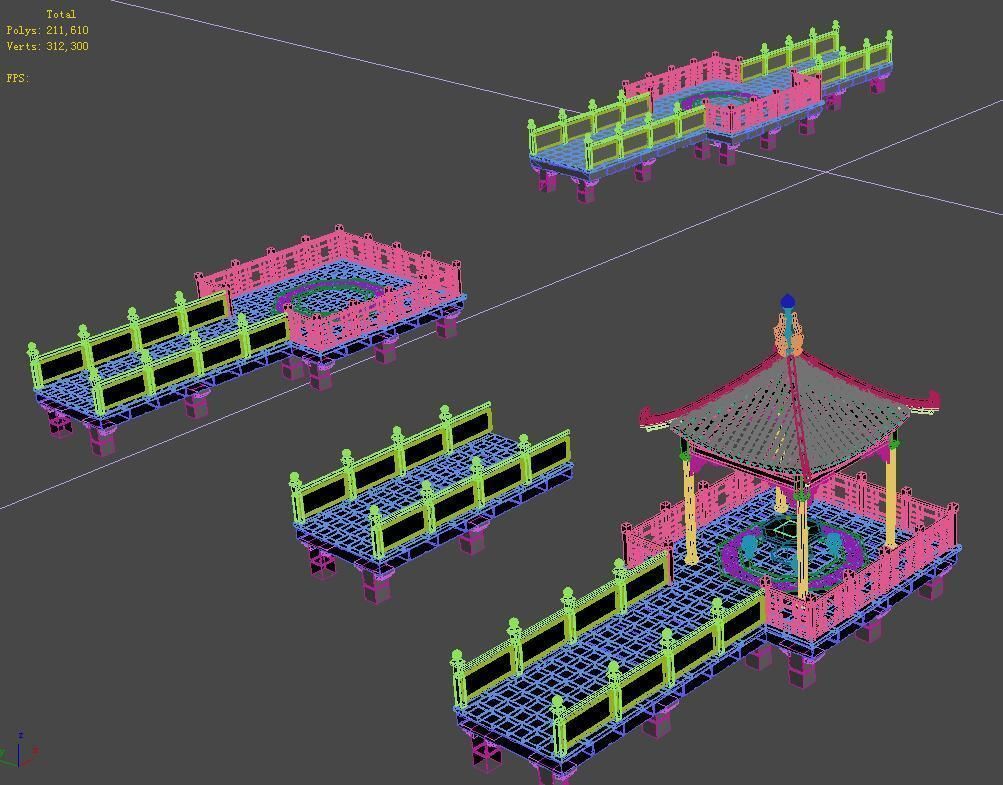Click the "Polys: 211,610" statistic
Image resolution: width=1003 pixels, height=785 pixels.
coord(47,30)
